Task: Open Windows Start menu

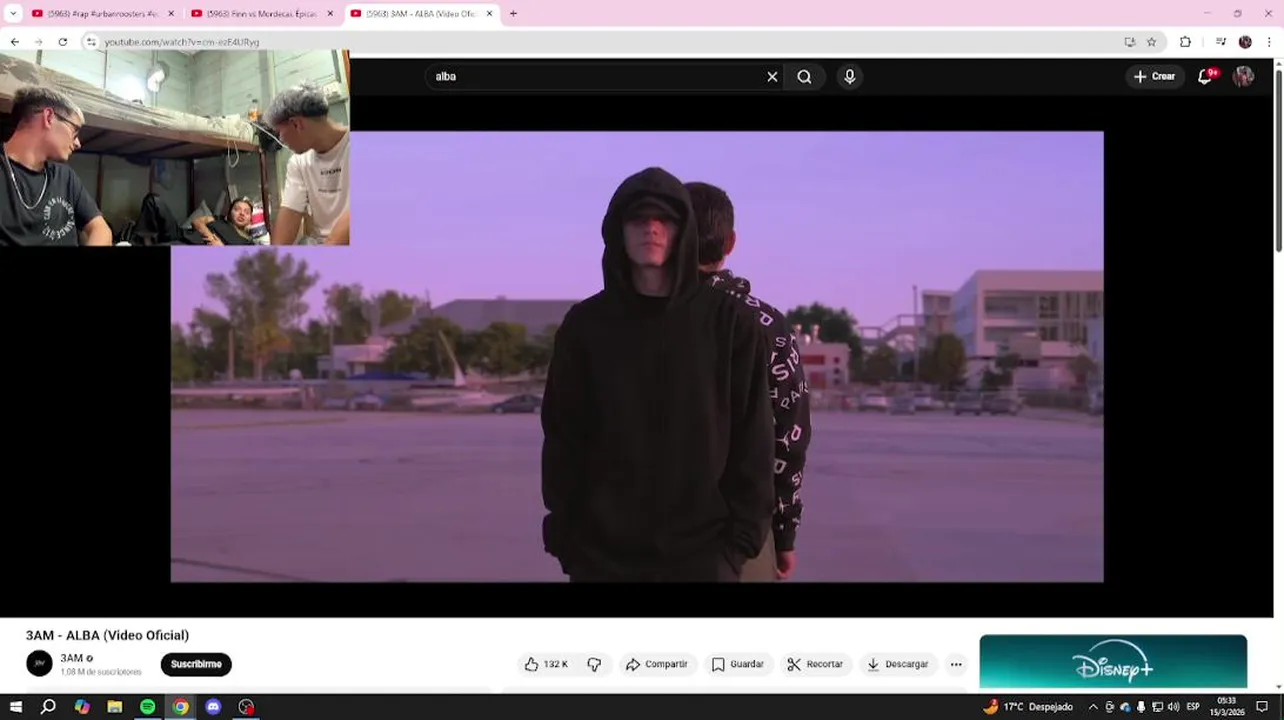Action: coord(15,707)
